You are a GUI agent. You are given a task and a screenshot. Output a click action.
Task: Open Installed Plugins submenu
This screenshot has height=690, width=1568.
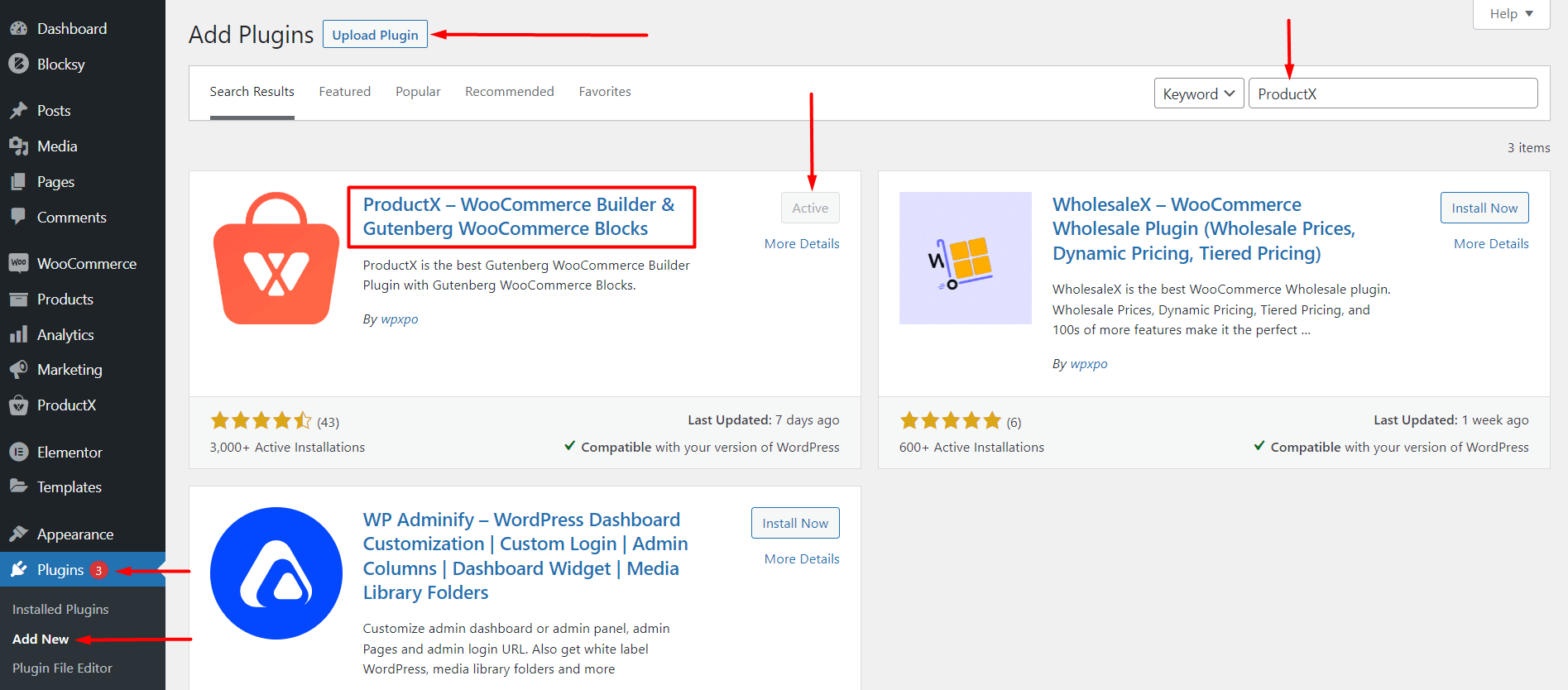point(60,610)
